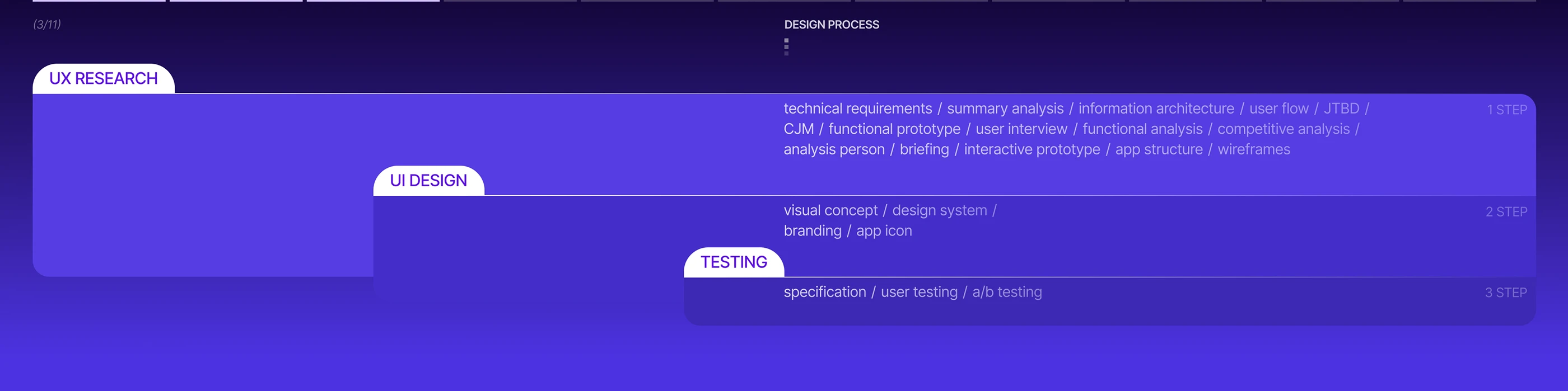Click on 'wireframes'

tap(1253, 149)
